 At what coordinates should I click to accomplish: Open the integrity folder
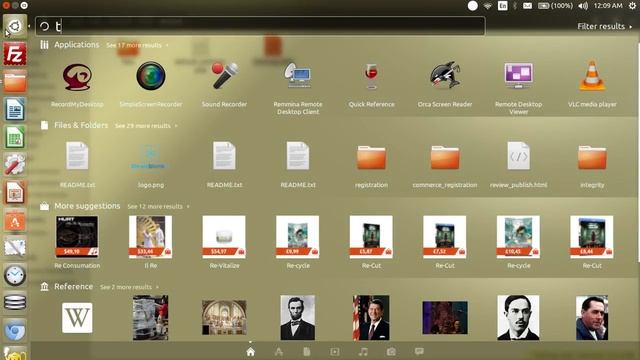[x=592, y=157]
